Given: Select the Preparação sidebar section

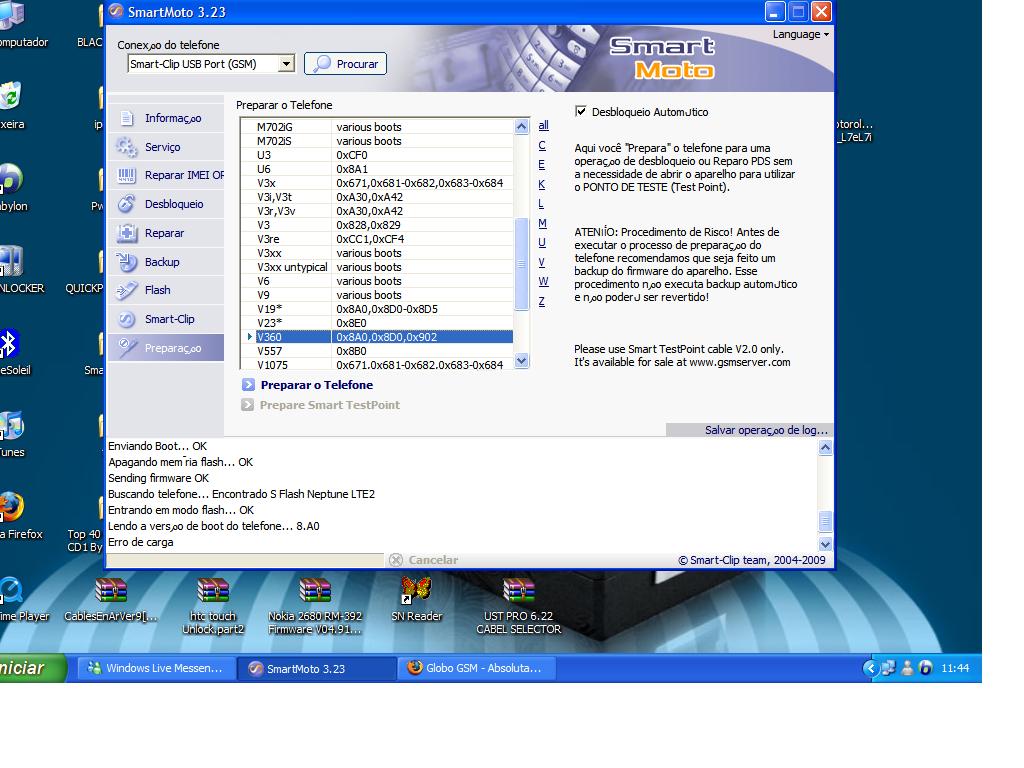Looking at the screenshot, I should point(166,348).
